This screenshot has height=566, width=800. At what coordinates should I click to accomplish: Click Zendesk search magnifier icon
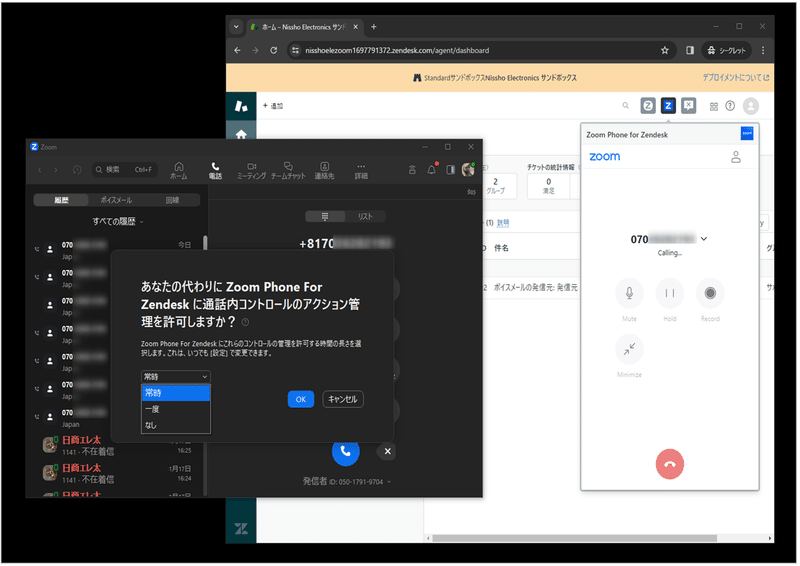pos(627,106)
